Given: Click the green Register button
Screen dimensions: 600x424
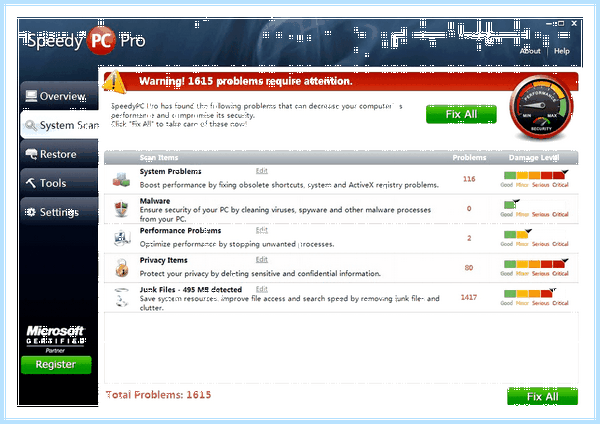Looking at the screenshot, I should click(56, 365).
